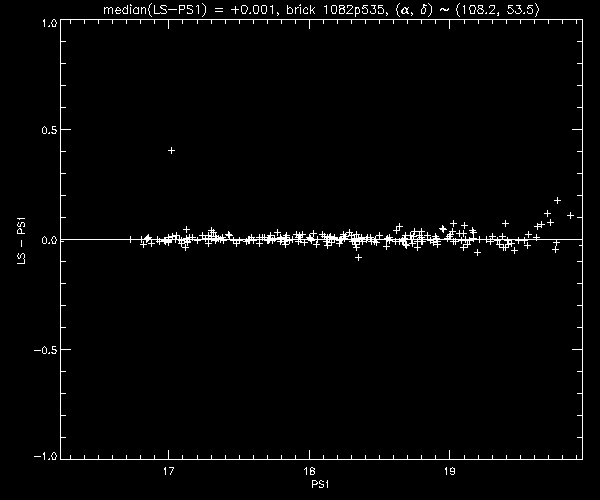Click the isolated outlier point near 0.4
This screenshot has width=600, height=500.
point(171,151)
